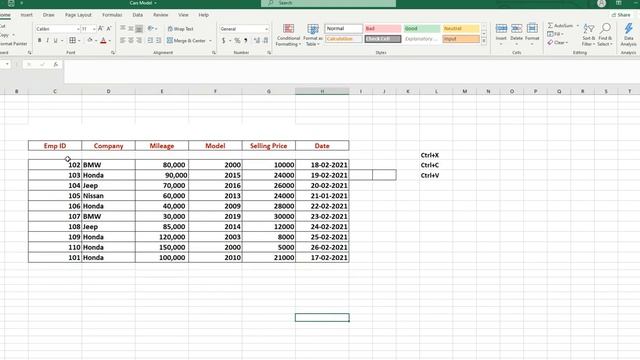Click the Insert cells icon
Image resolution: width=640 pixels, height=360 pixels.
point(501,29)
